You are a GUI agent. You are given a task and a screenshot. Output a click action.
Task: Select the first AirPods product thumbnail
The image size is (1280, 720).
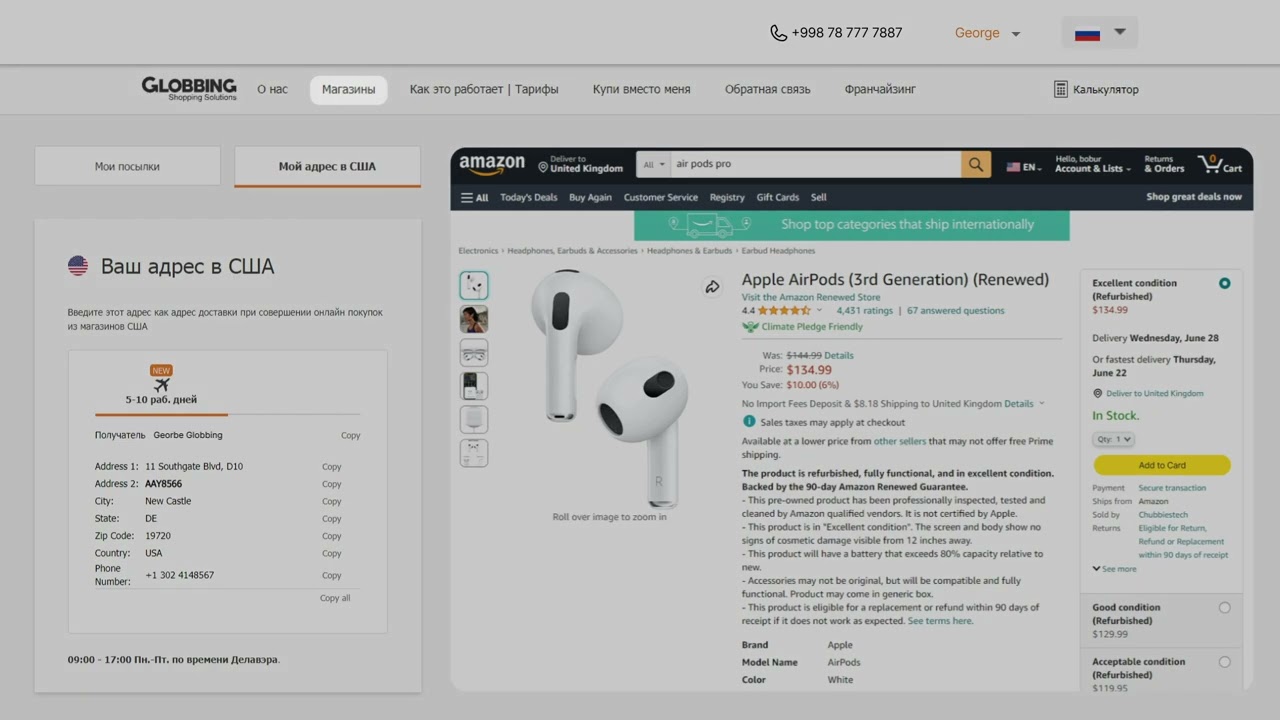(474, 286)
